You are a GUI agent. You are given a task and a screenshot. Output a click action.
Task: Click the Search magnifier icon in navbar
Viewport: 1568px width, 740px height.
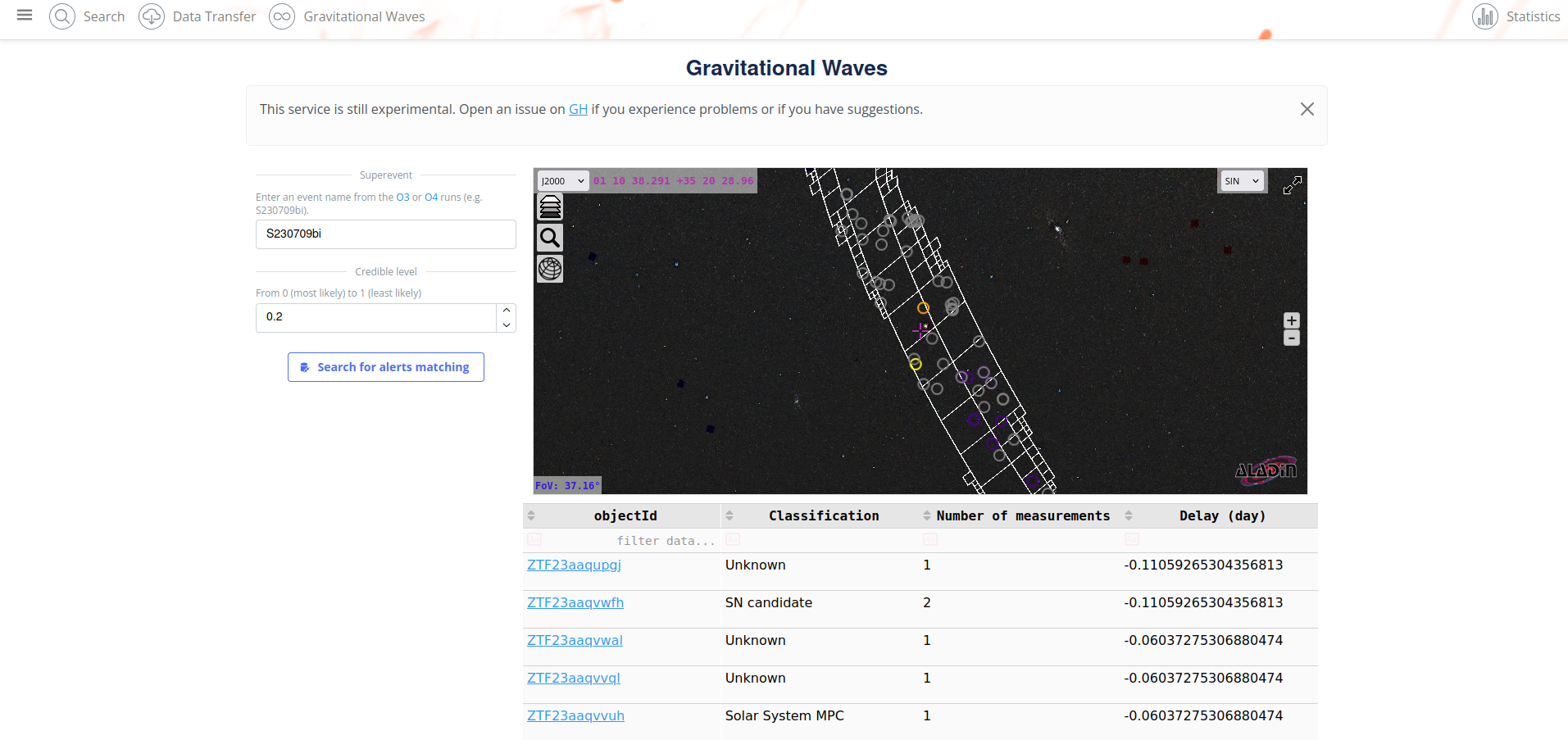coord(62,16)
